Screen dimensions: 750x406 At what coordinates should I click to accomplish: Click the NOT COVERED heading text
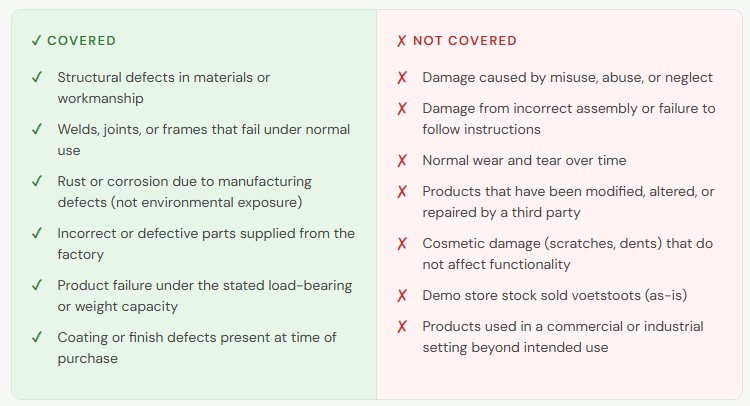[465, 41]
